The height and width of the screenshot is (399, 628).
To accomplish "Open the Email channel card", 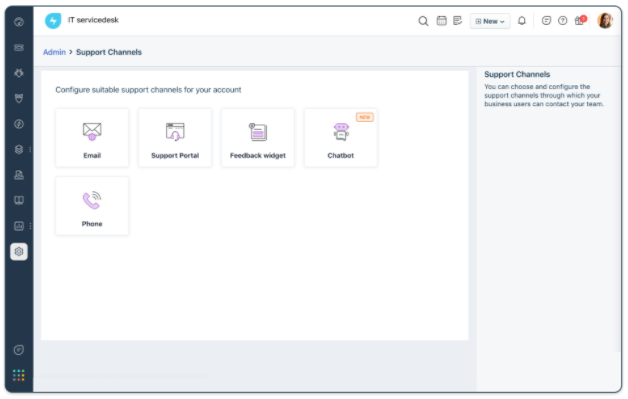I will (x=92, y=138).
